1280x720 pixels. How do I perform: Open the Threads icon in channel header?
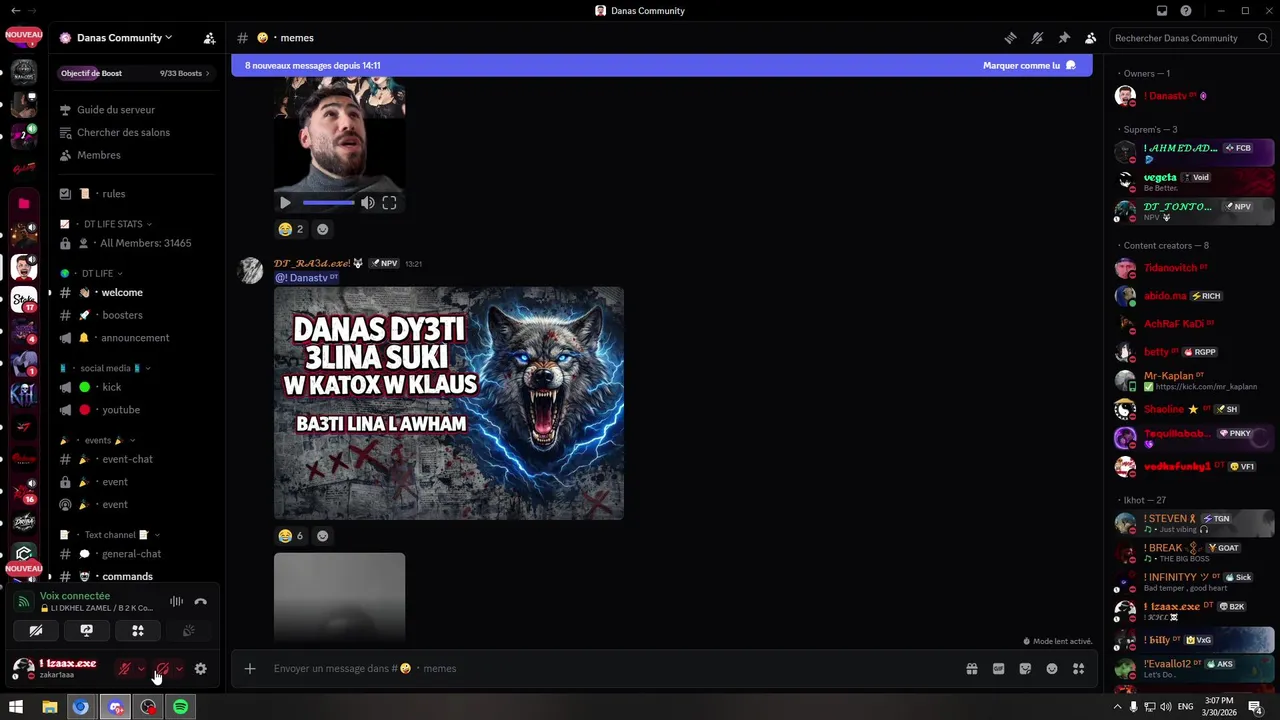(x=1010, y=38)
